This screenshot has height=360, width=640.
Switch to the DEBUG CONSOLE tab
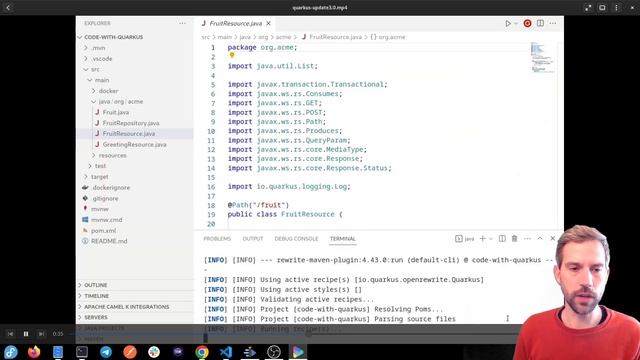tap(296, 239)
